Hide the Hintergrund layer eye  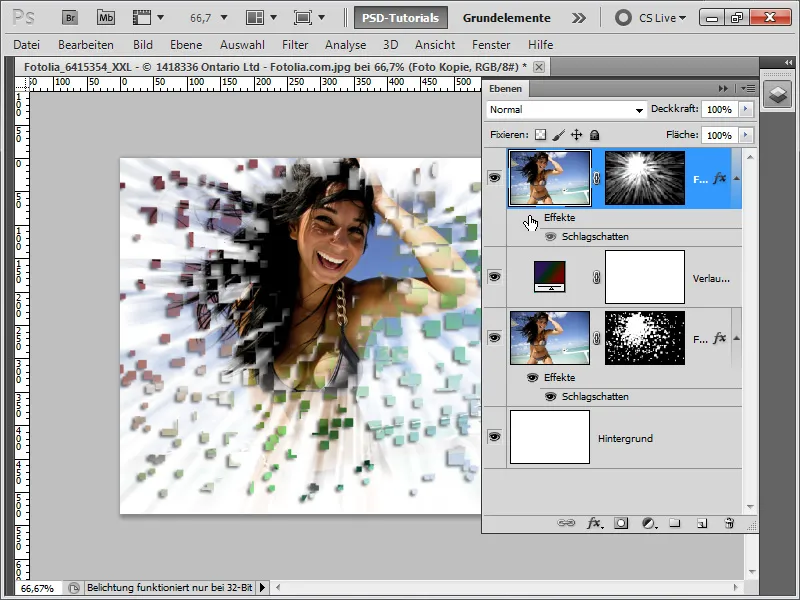click(x=494, y=437)
